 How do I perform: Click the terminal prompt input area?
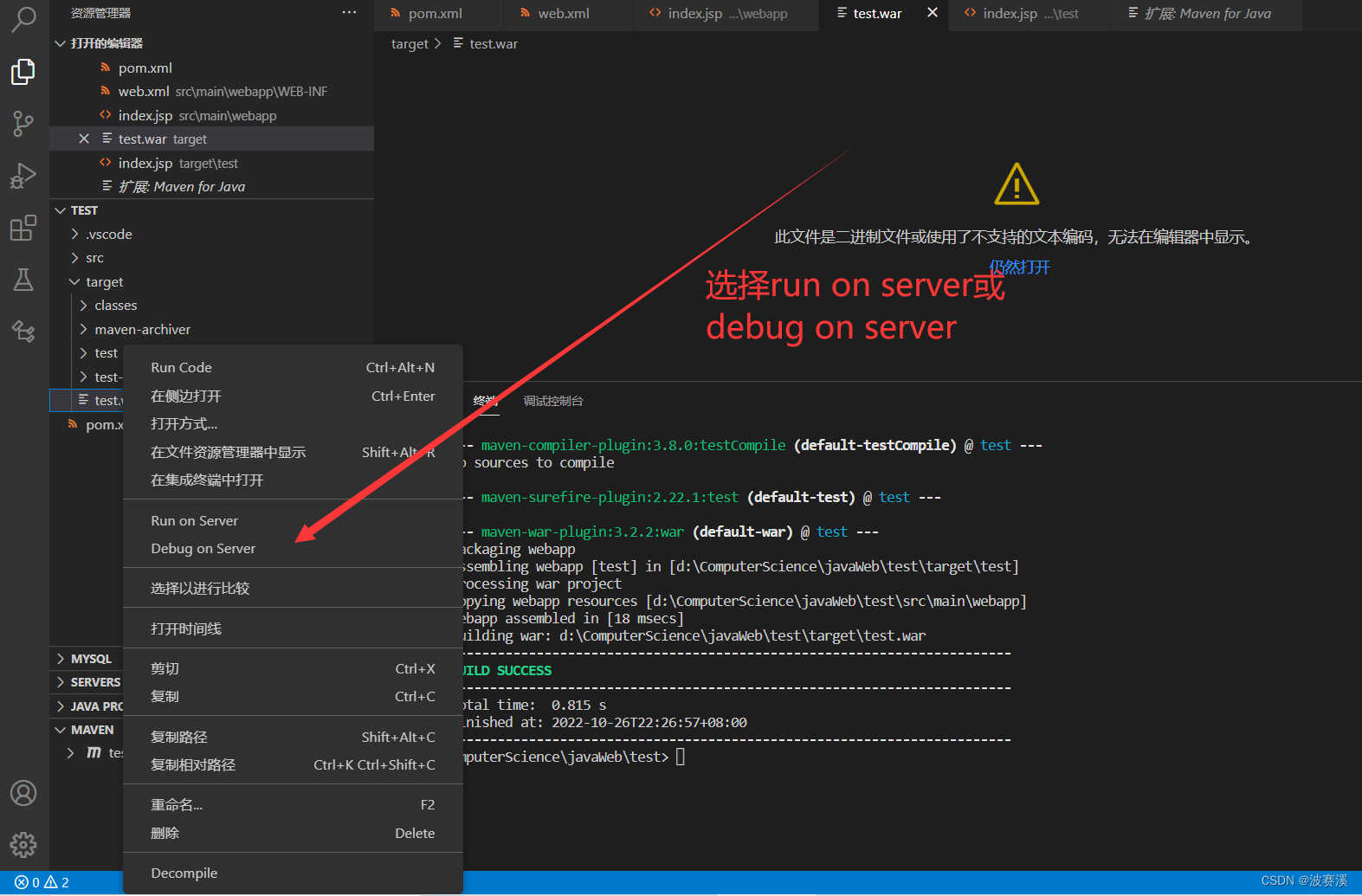[x=681, y=757]
